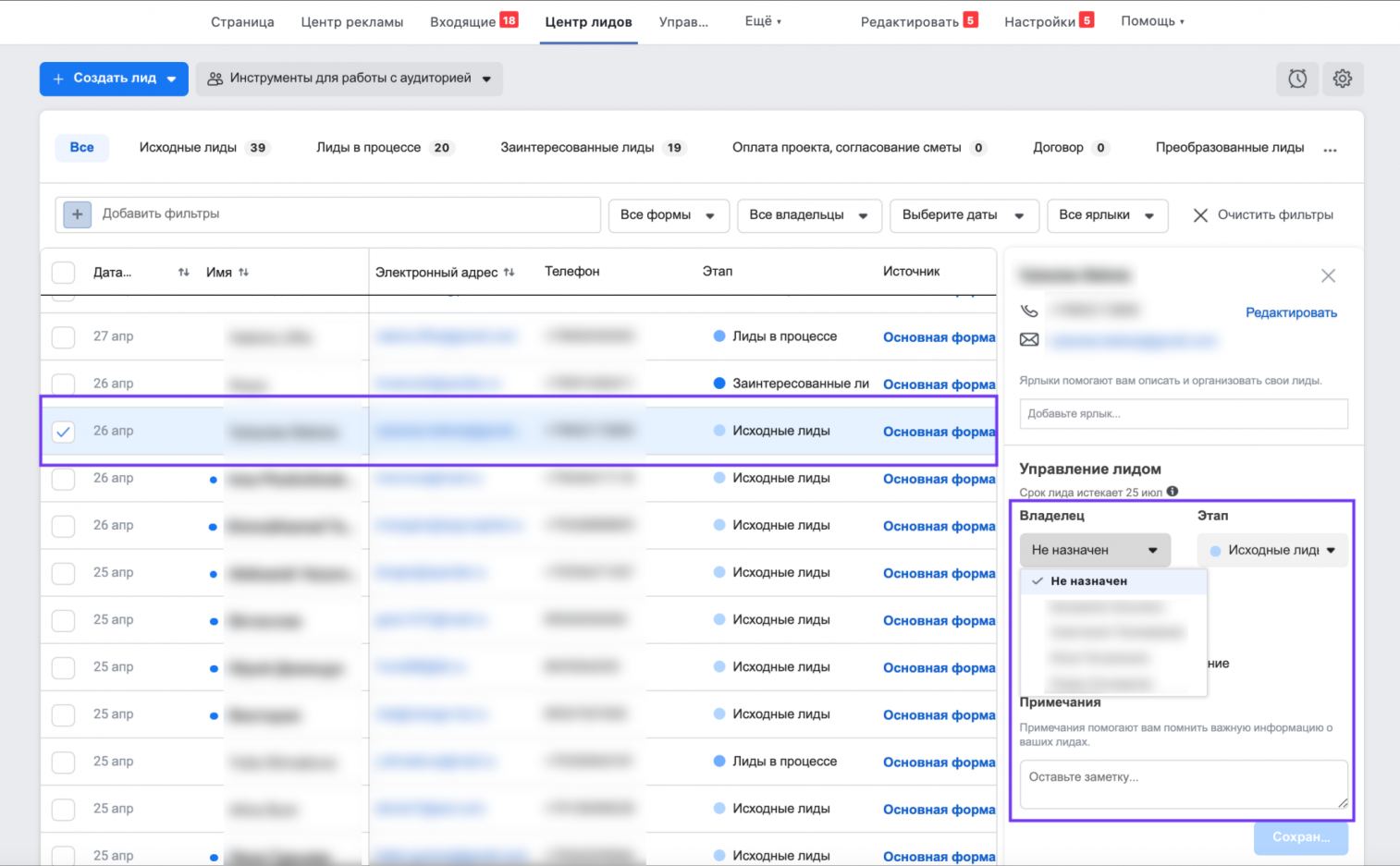
Task: Open the Все владельцы filter dropdown
Action: tap(809, 215)
